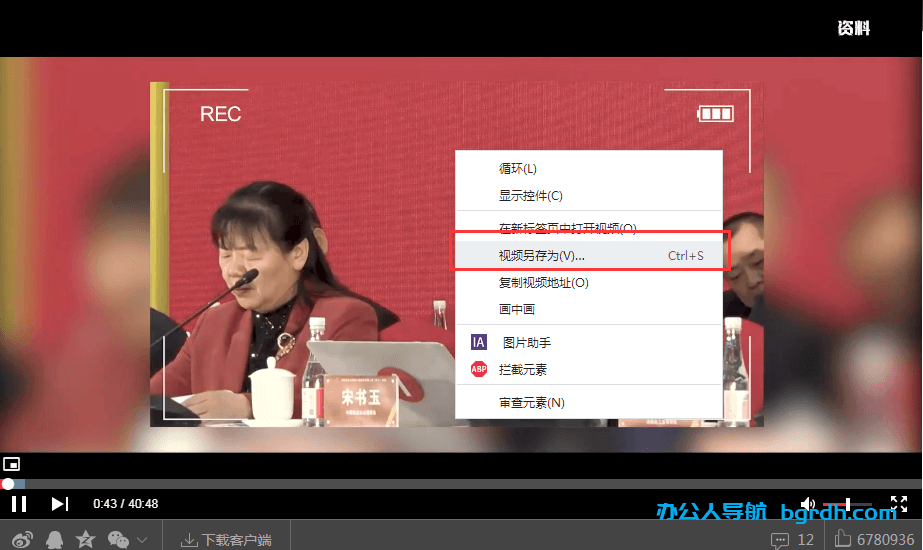Choose 显示控件(C) in context menu
The width and height of the screenshot is (923, 550).
[531, 196]
